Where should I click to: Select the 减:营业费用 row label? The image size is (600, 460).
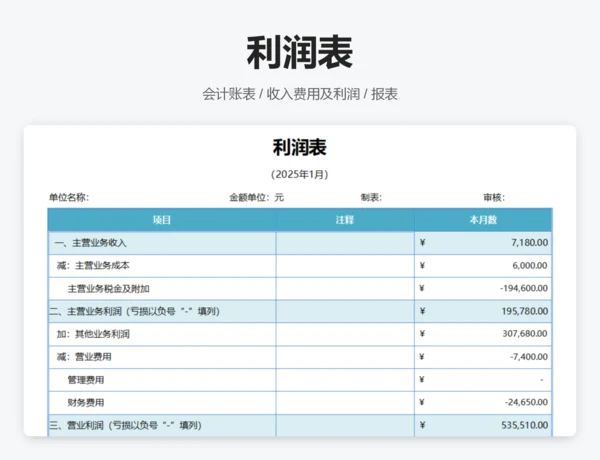(x=84, y=357)
